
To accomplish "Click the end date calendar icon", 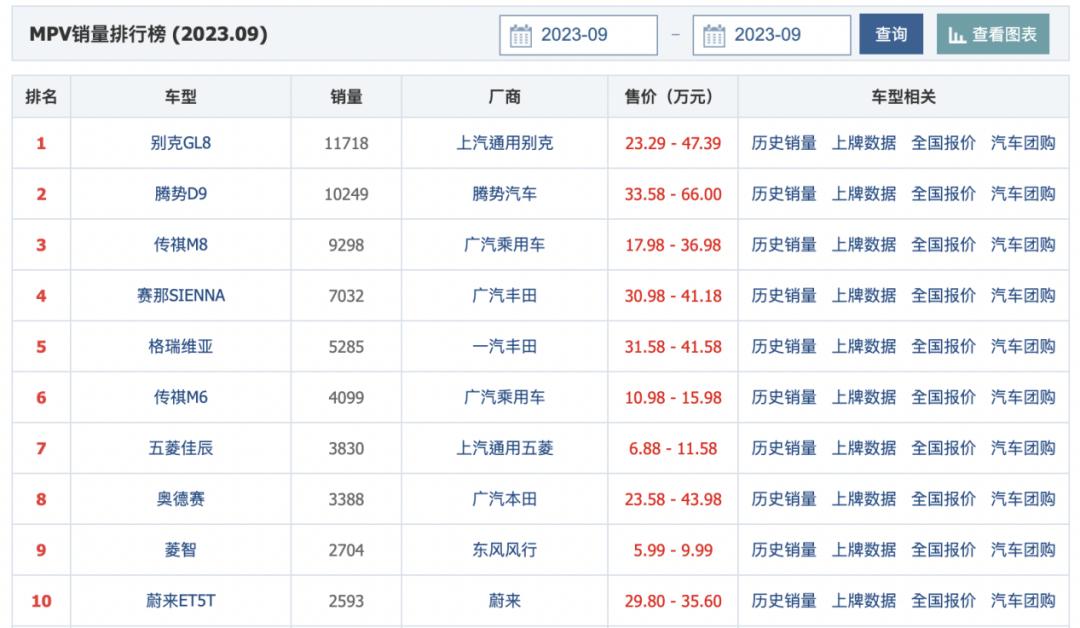I will 714,36.
